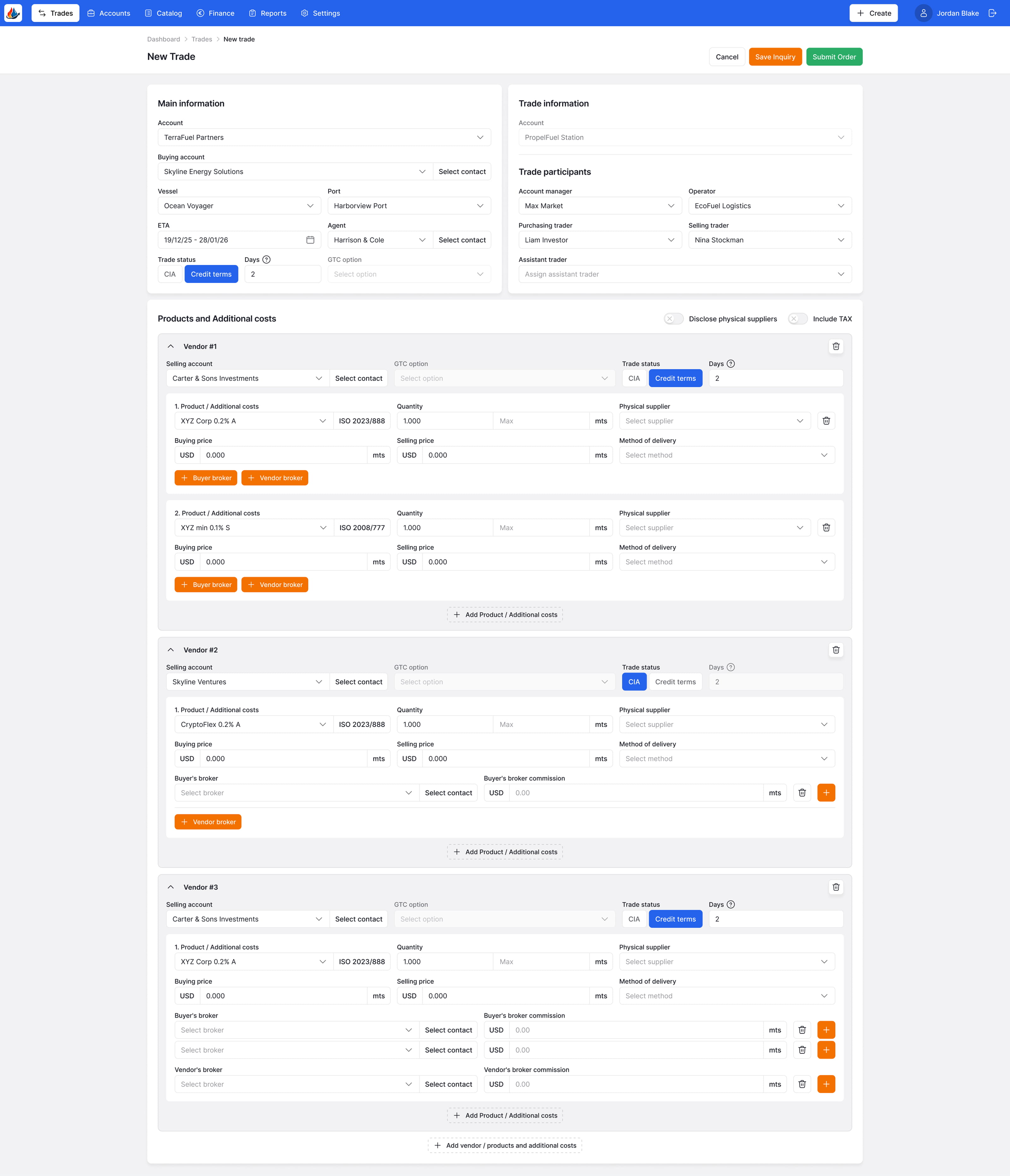
Task: Click the help icon next to Days in Main information
Action: pyautogui.click(x=266, y=259)
